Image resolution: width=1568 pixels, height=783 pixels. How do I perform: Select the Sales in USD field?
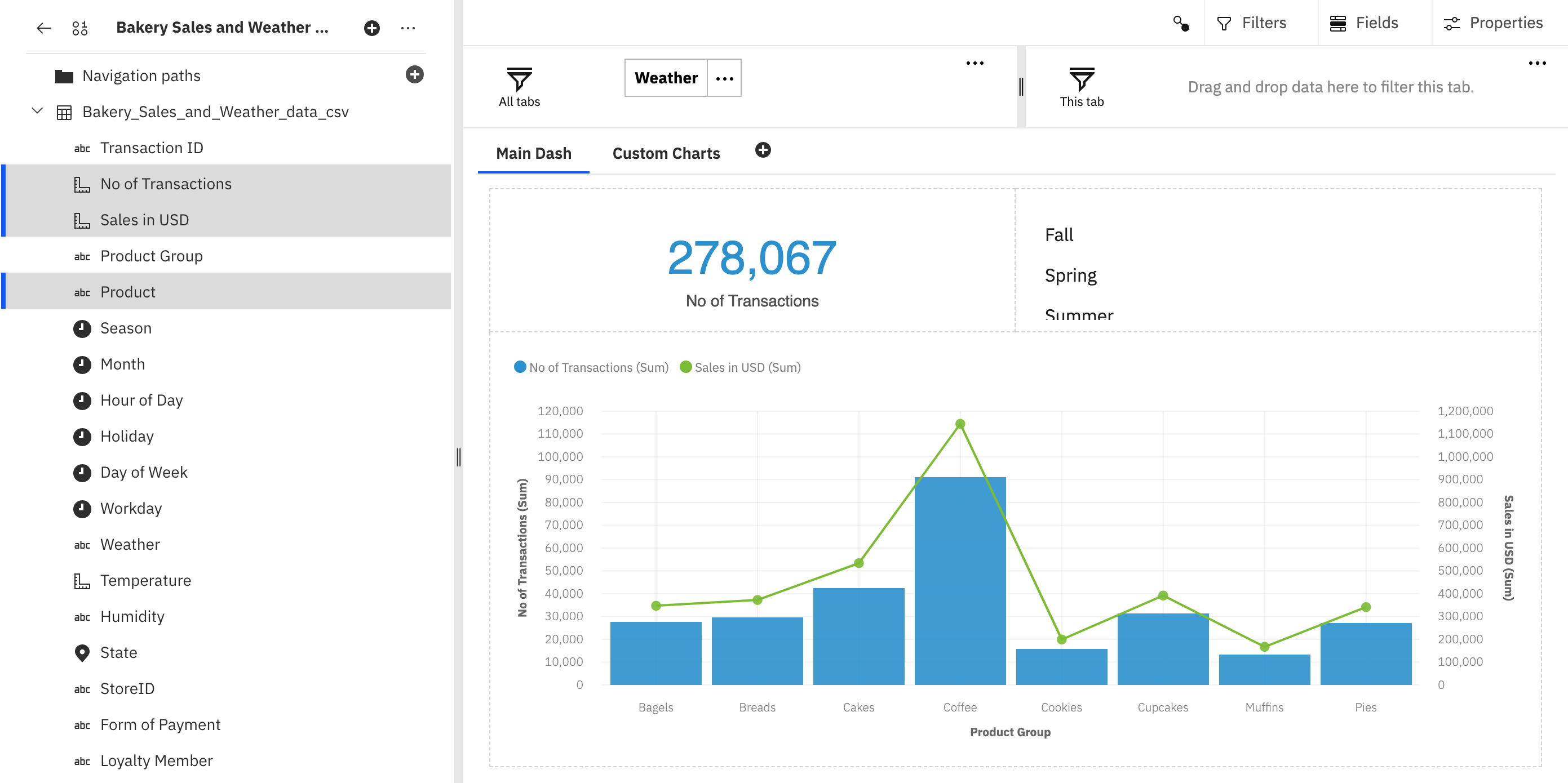[x=144, y=219]
